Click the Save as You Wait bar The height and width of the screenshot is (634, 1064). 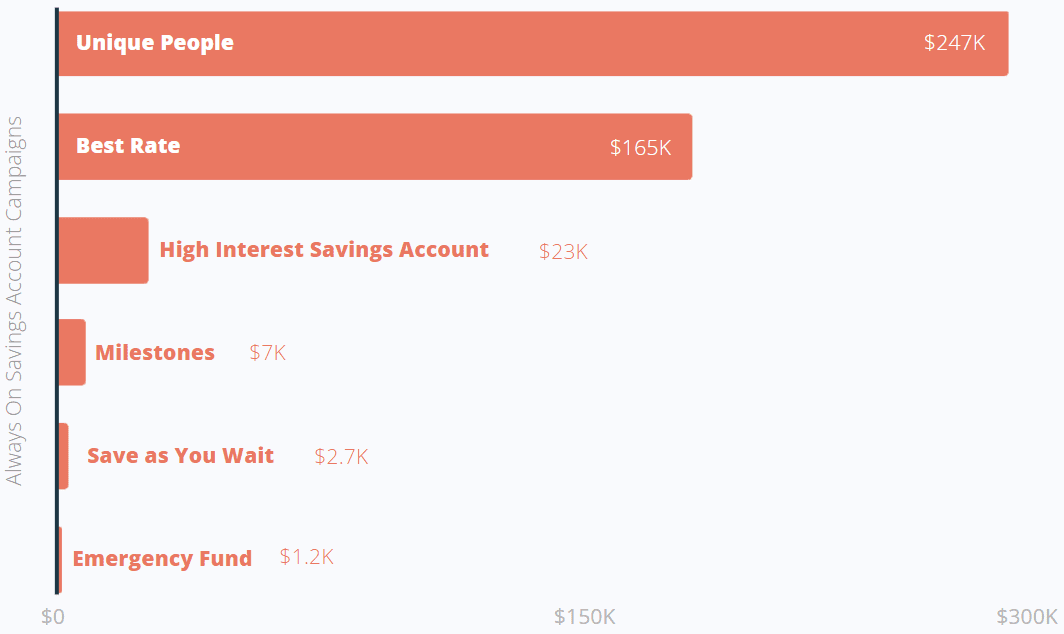pos(63,456)
